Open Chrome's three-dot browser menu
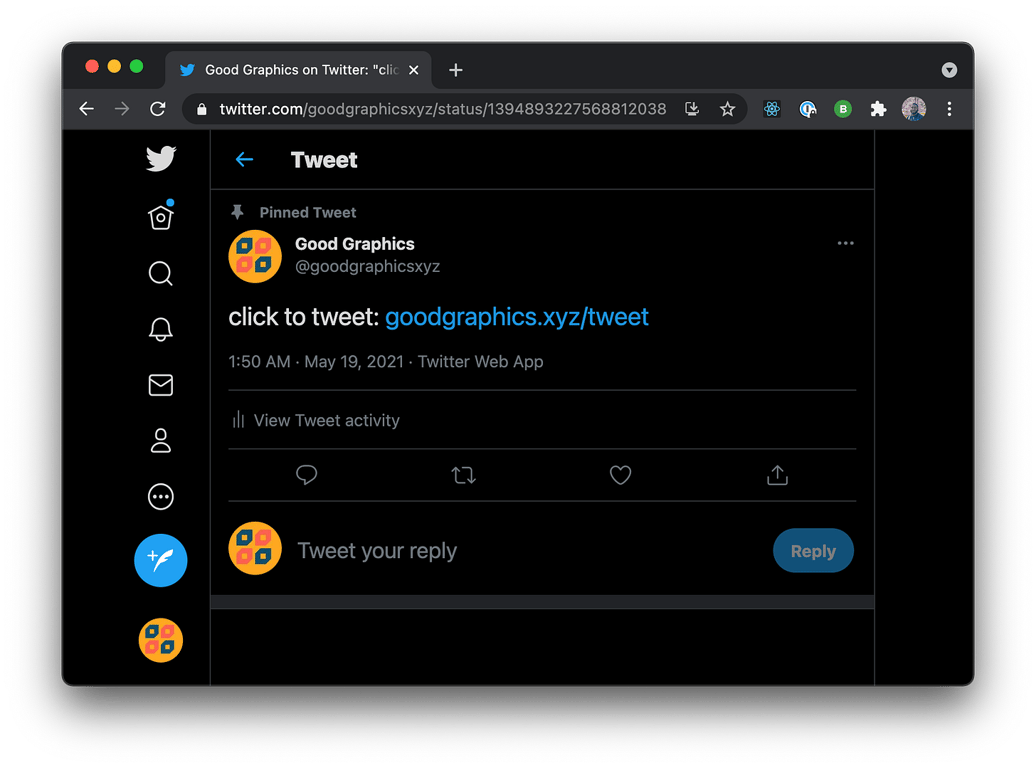This screenshot has width=1036, height=768. click(949, 109)
